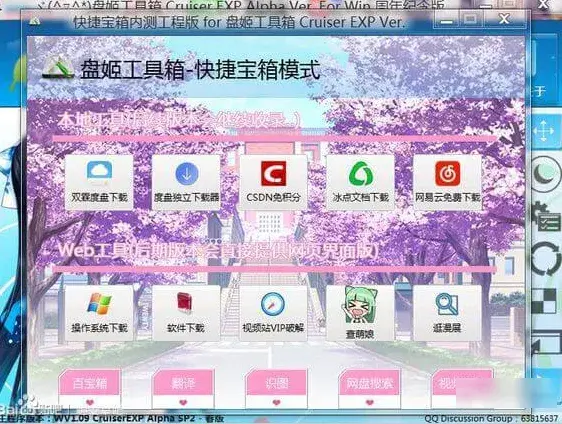Launch the 网易云免费下载 tile
This screenshot has width=562, height=424.
[447, 182]
